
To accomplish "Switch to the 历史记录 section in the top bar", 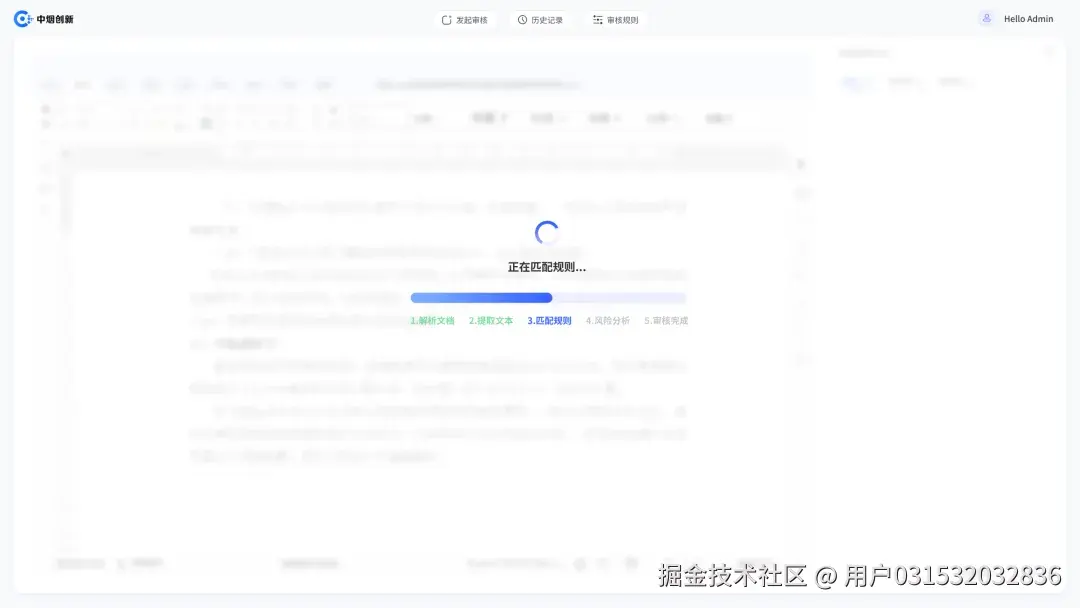I will [x=541, y=19].
